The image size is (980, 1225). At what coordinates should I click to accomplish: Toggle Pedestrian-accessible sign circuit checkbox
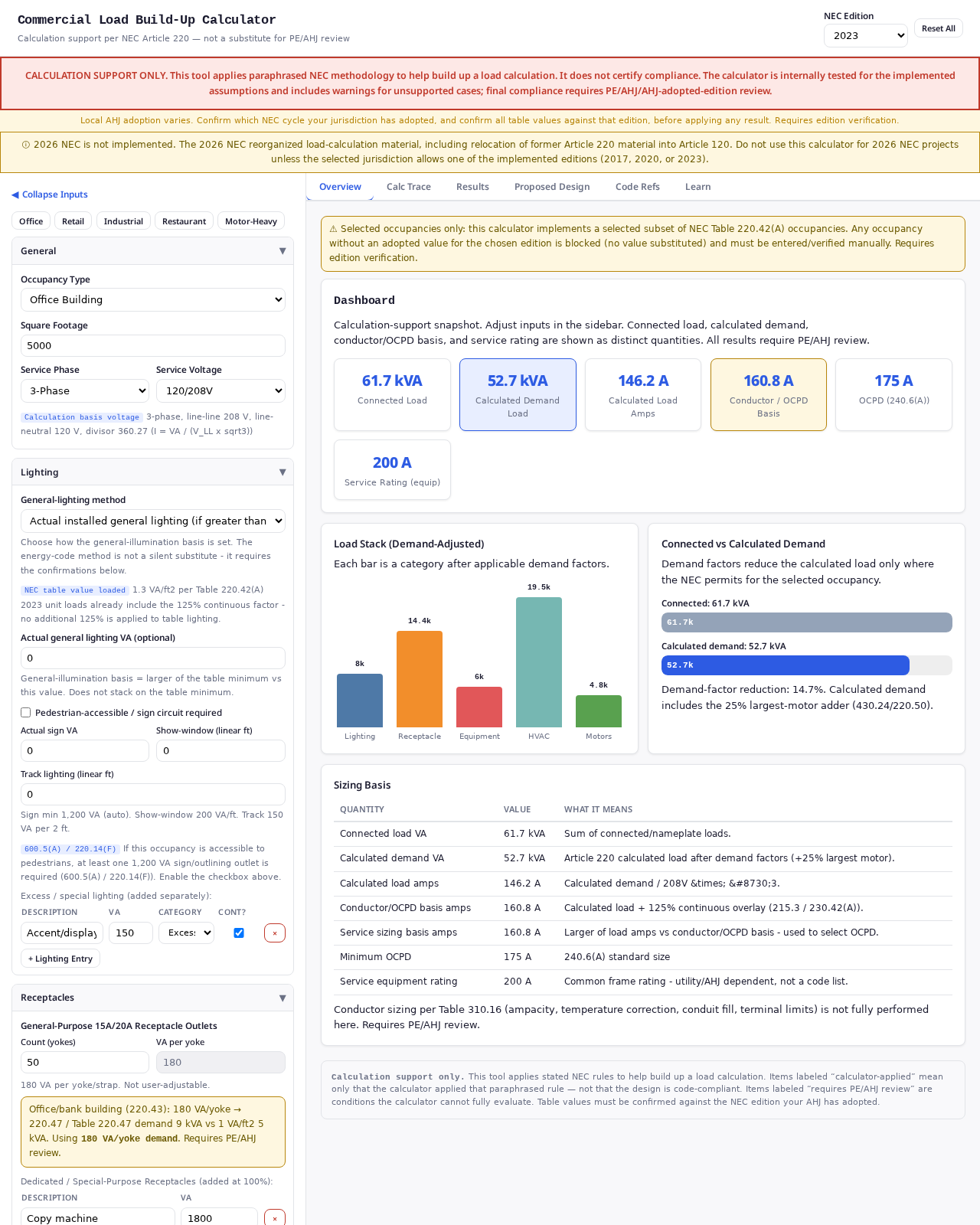click(x=26, y=713)
